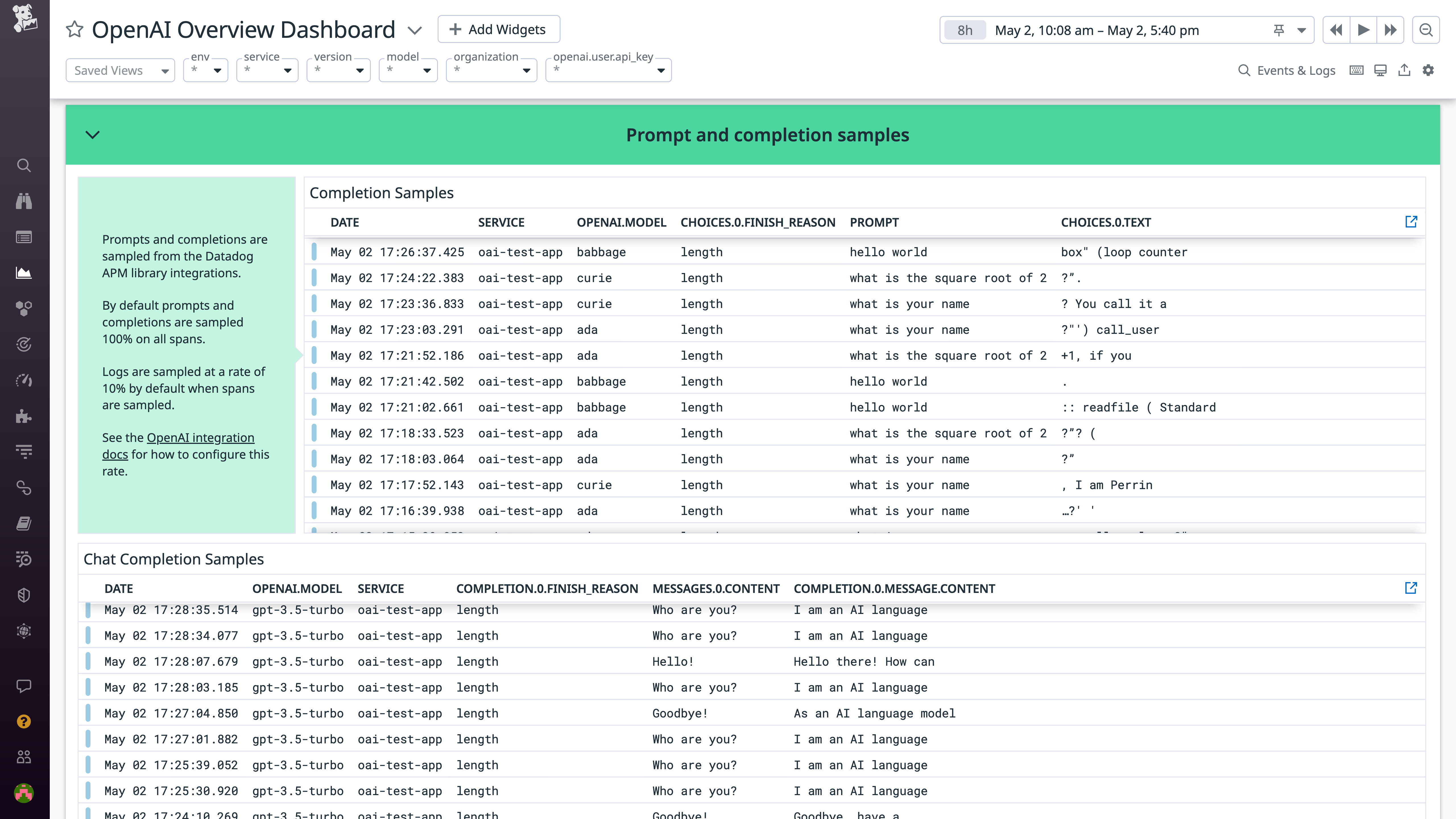Screen dimensions: 1456x819
Task: Click the TV screen fullscreen mode icon
Action: pos(1380,70)
